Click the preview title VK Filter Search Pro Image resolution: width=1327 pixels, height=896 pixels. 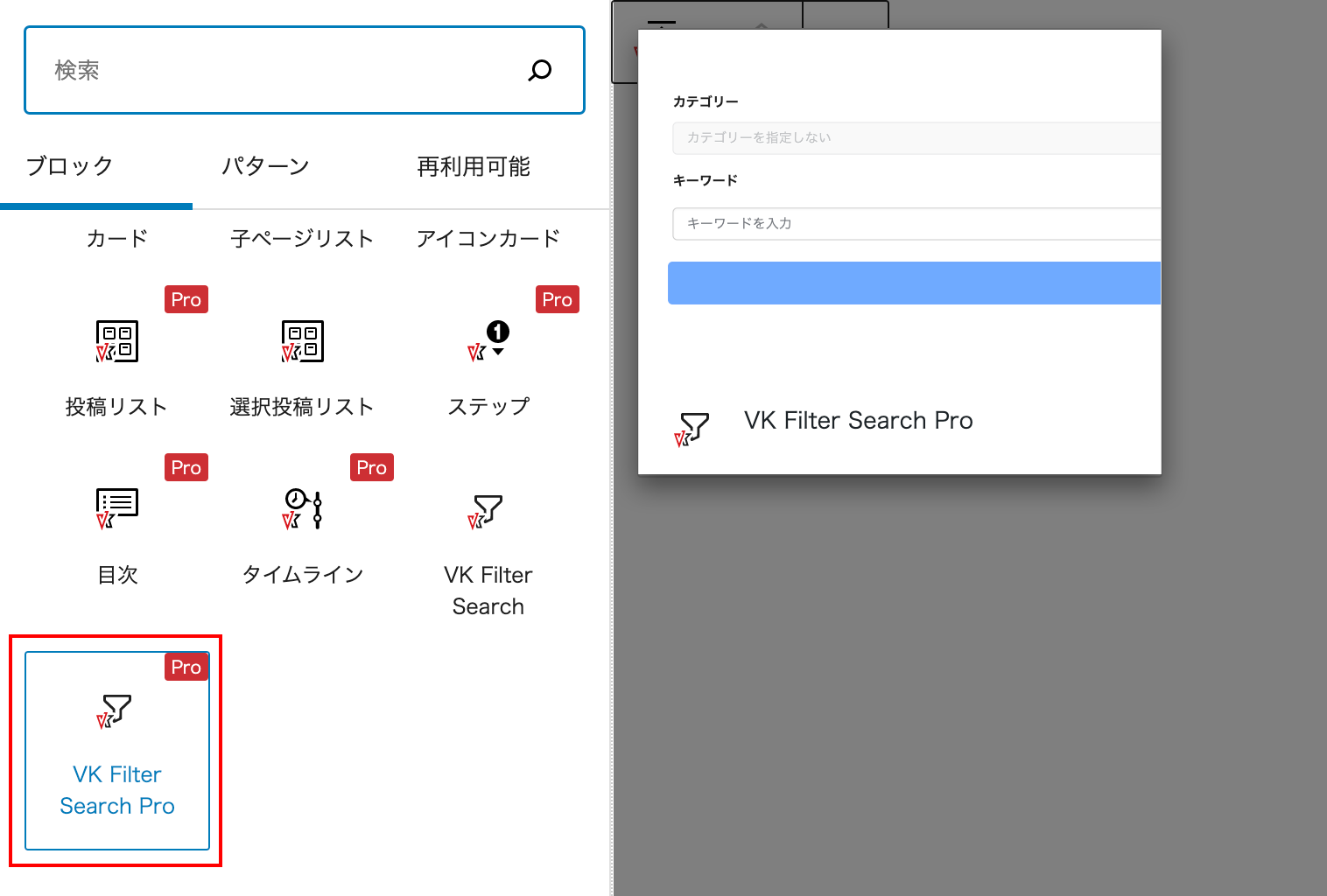point(859,421)
